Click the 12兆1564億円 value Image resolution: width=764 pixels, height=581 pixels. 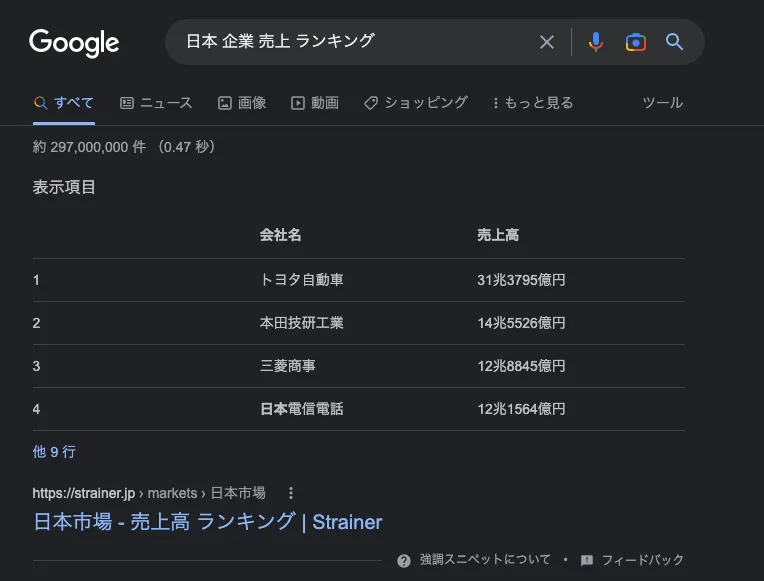521,408
